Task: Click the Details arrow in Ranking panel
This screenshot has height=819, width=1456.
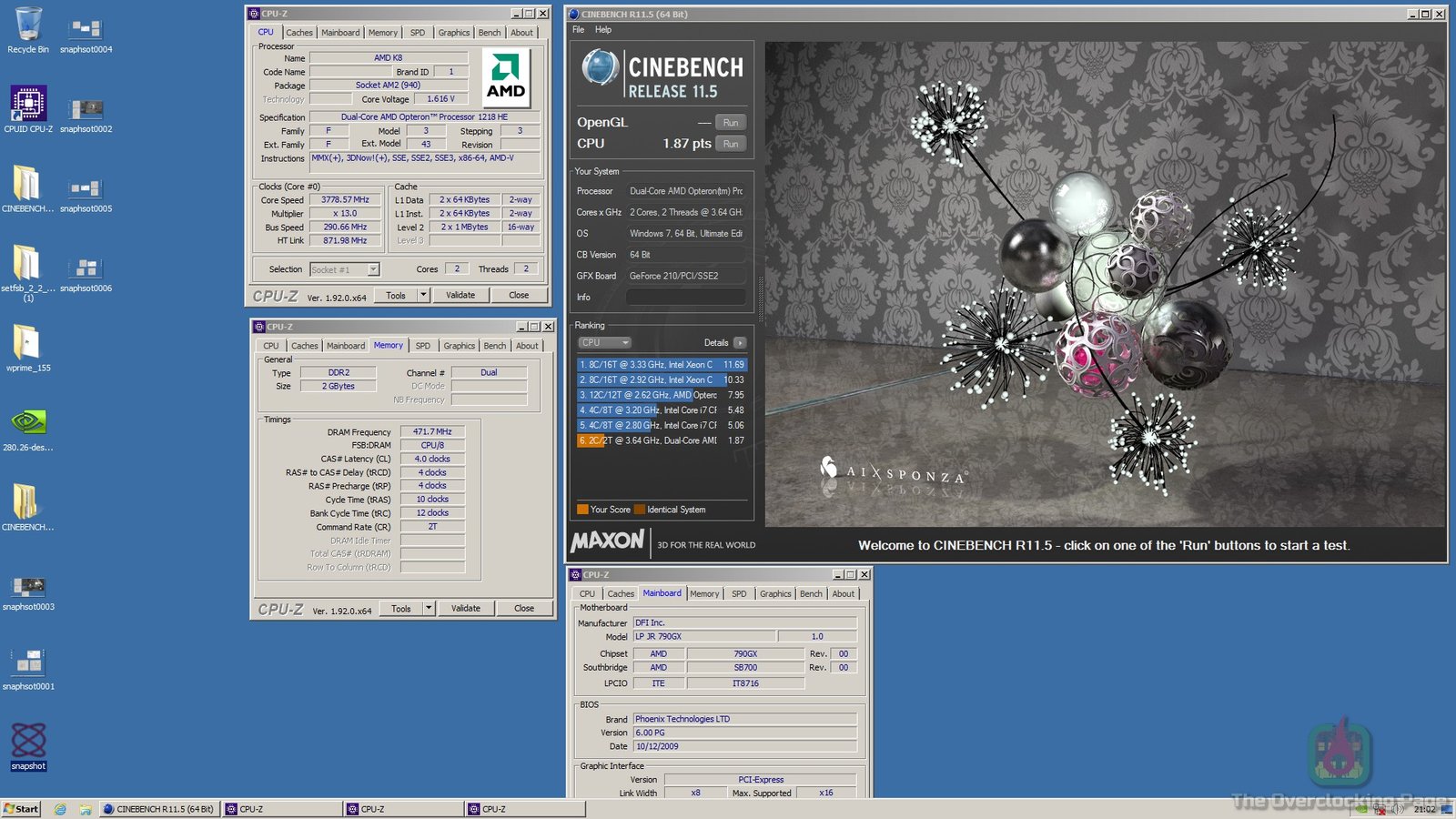Action: [740, 343]
